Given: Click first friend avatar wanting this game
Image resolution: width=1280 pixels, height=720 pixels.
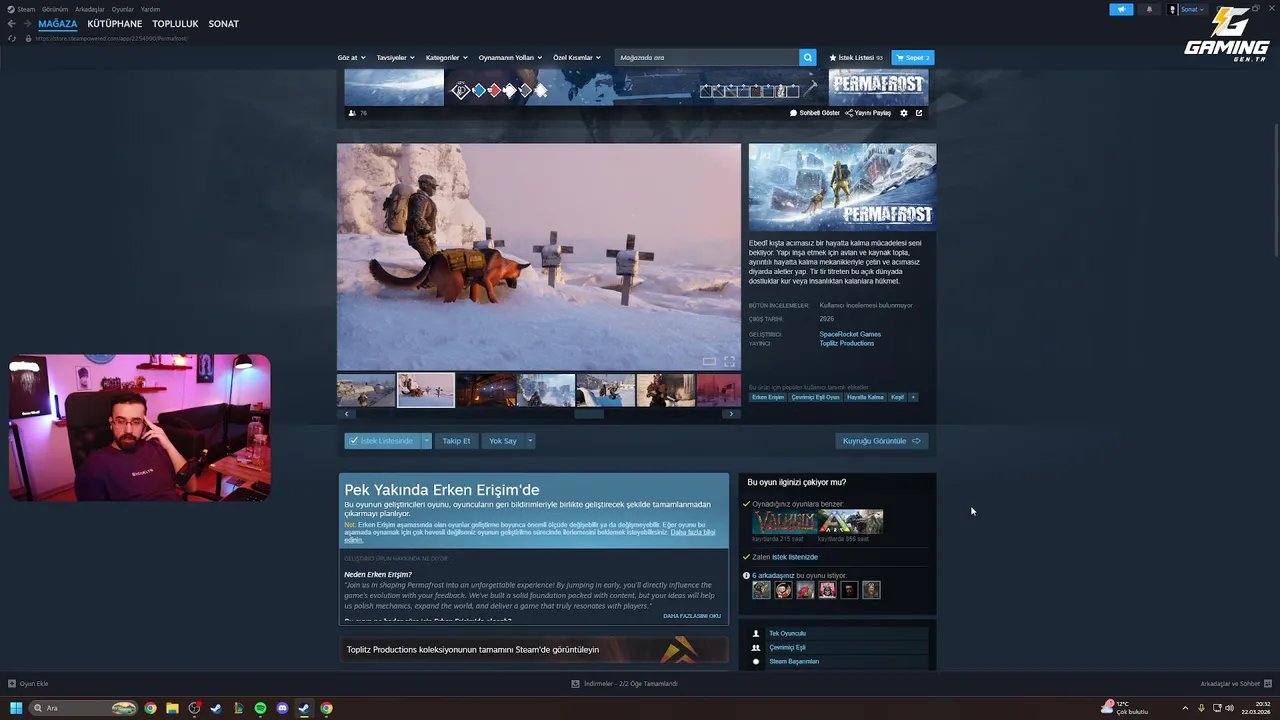Looking at the screenshot, I should pyautogui.click(x=761, y=590).
